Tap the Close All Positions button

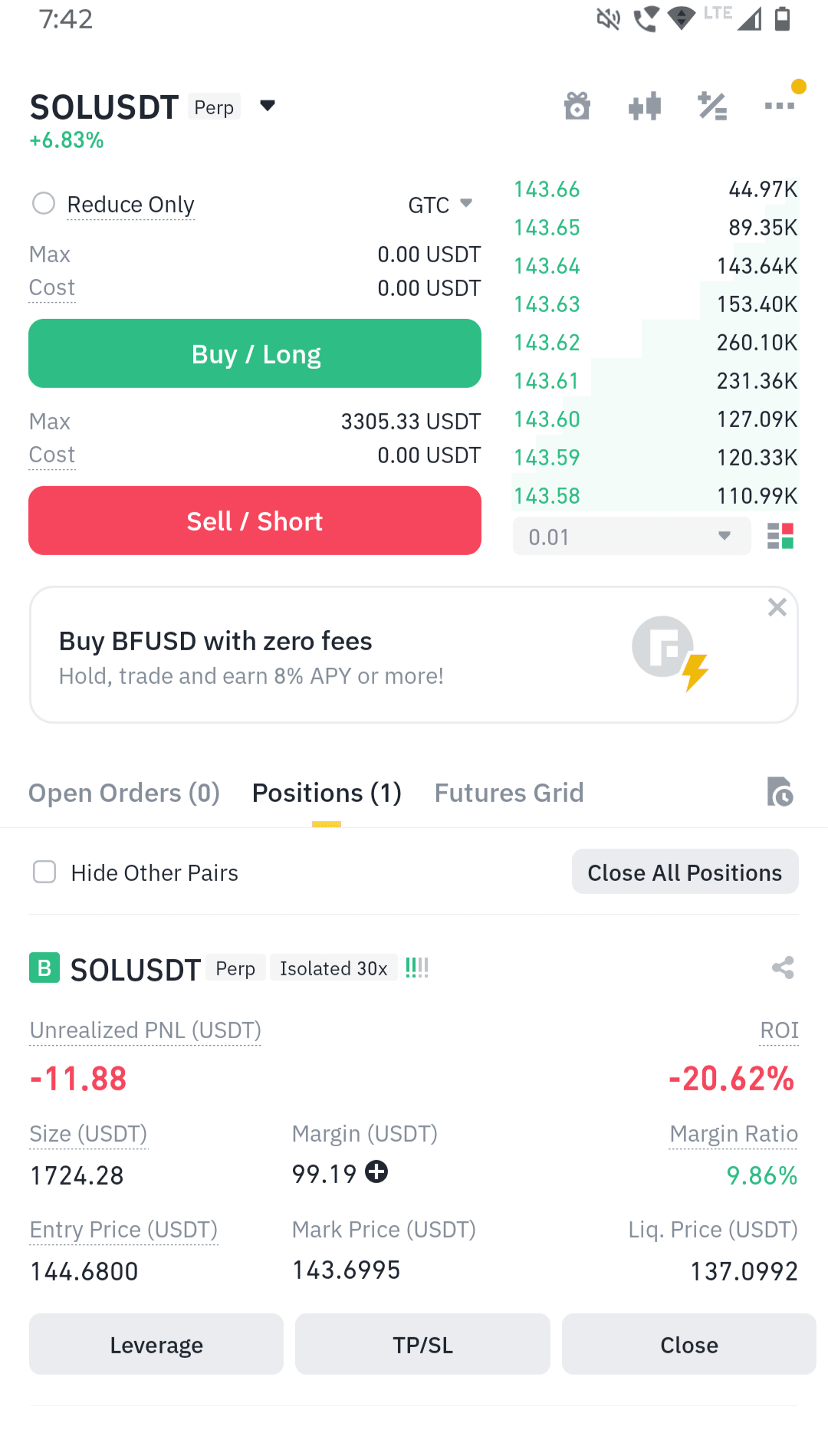685,872
